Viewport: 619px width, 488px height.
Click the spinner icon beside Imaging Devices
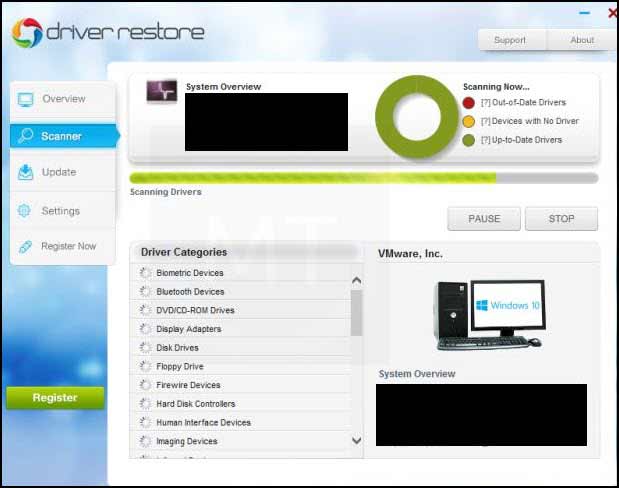point(145,441)
